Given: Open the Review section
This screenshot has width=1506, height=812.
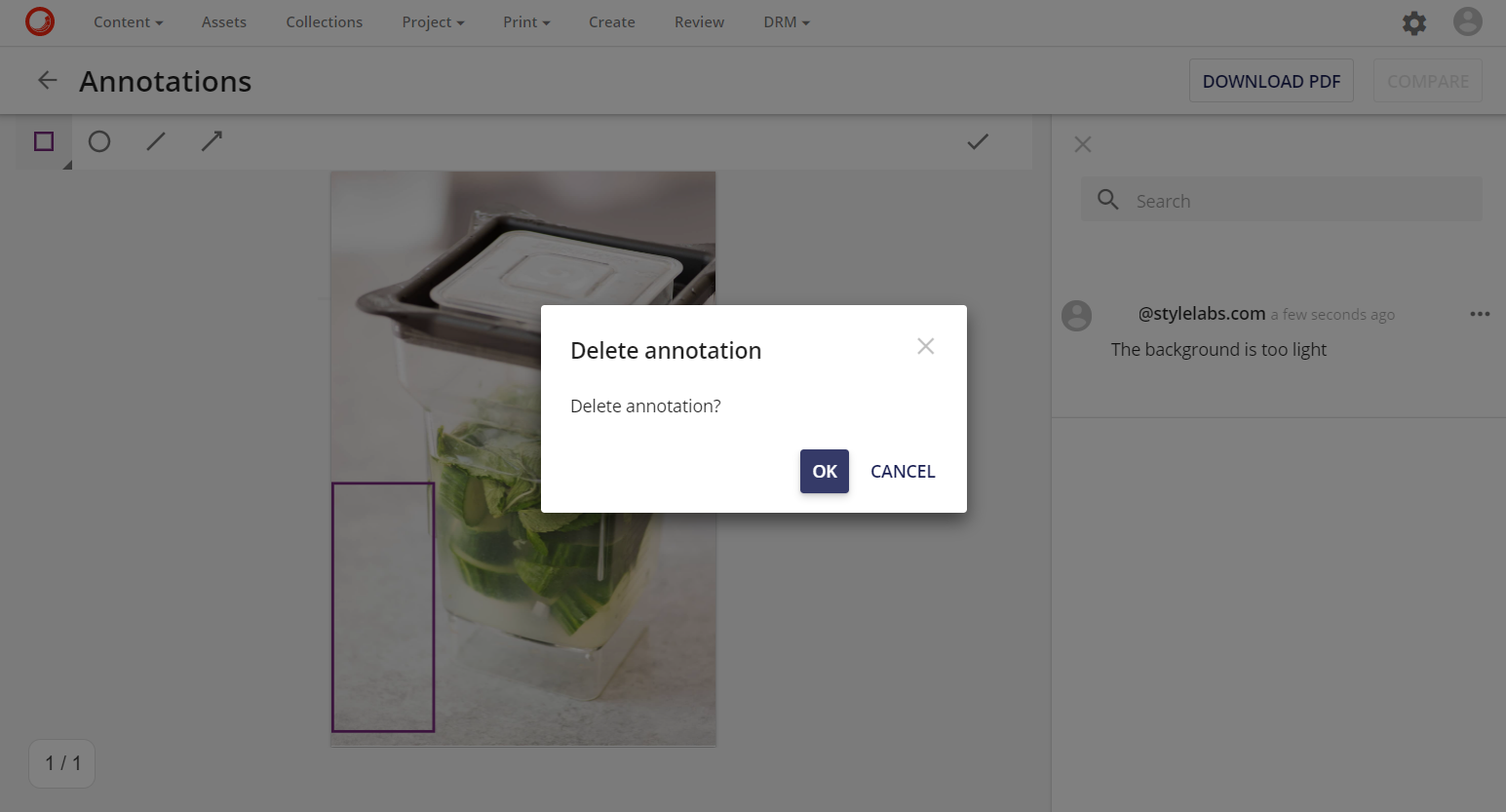Looking at the screenshot, I should click(x=699, y=21).
